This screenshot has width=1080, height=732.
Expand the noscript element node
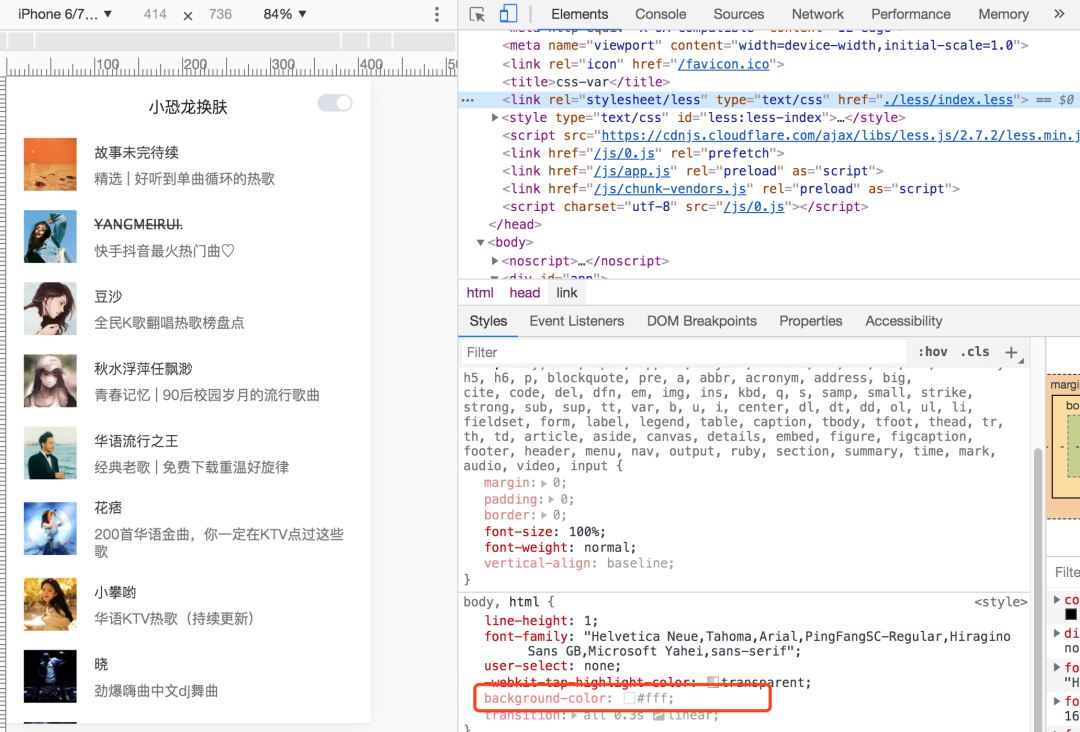point(495,261)
